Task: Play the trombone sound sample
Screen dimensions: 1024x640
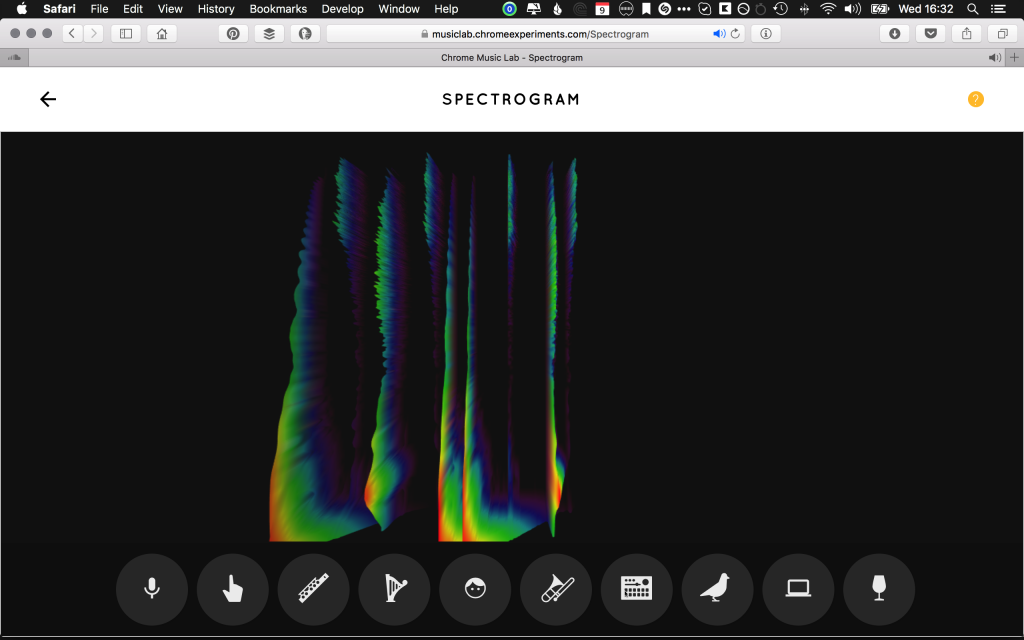Action: (x=556, y=590)
